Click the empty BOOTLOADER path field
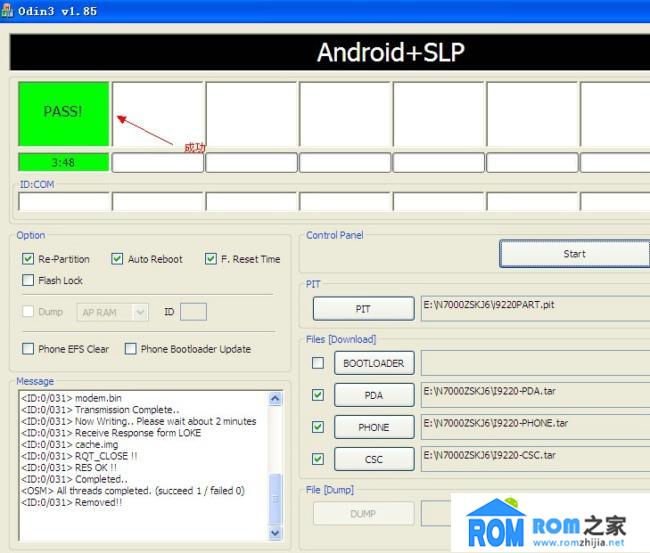Screen dimensions: 650x553 click(x=535, y=363)
